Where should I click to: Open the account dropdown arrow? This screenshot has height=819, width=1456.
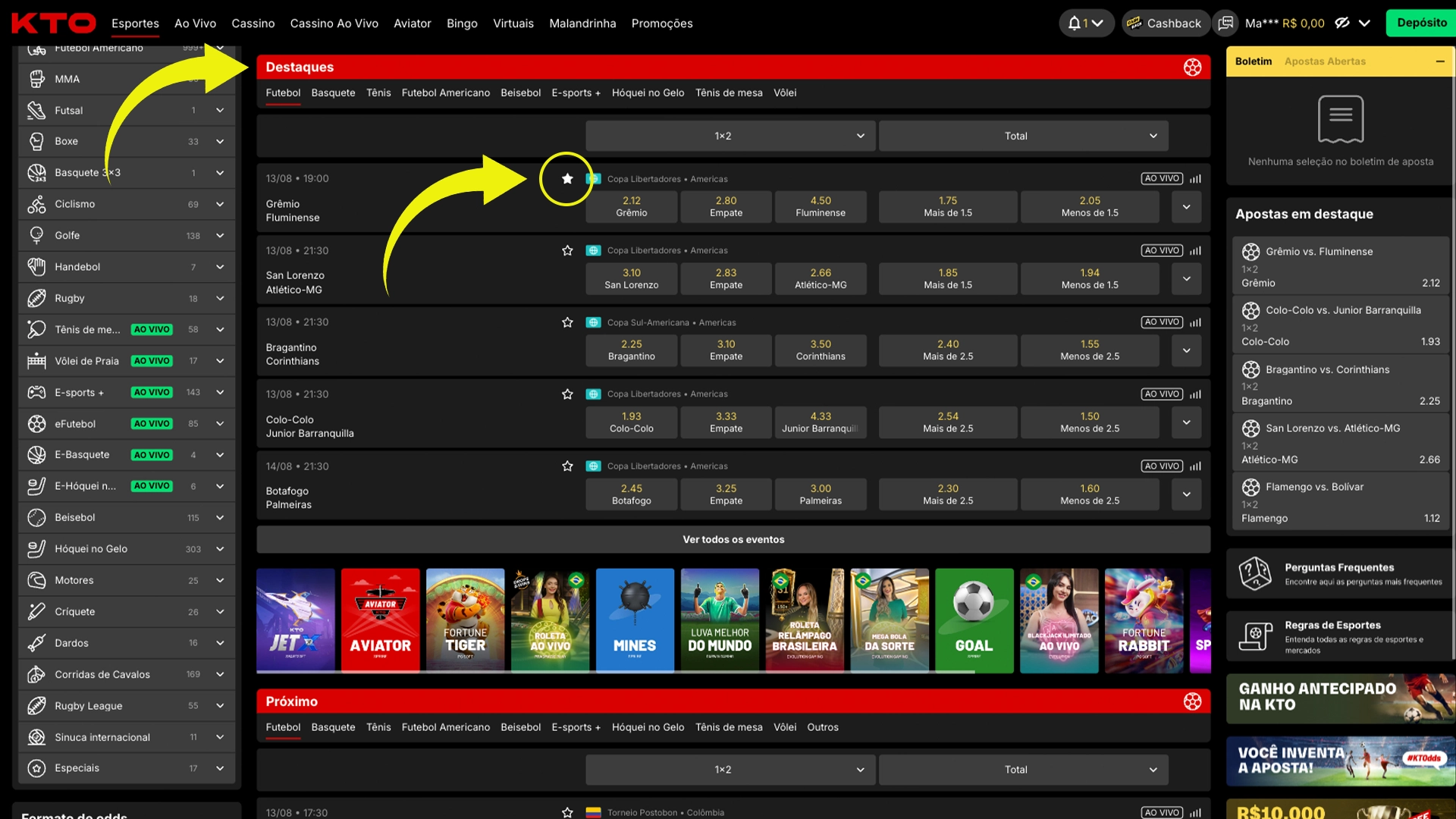tap(1364, 24)
